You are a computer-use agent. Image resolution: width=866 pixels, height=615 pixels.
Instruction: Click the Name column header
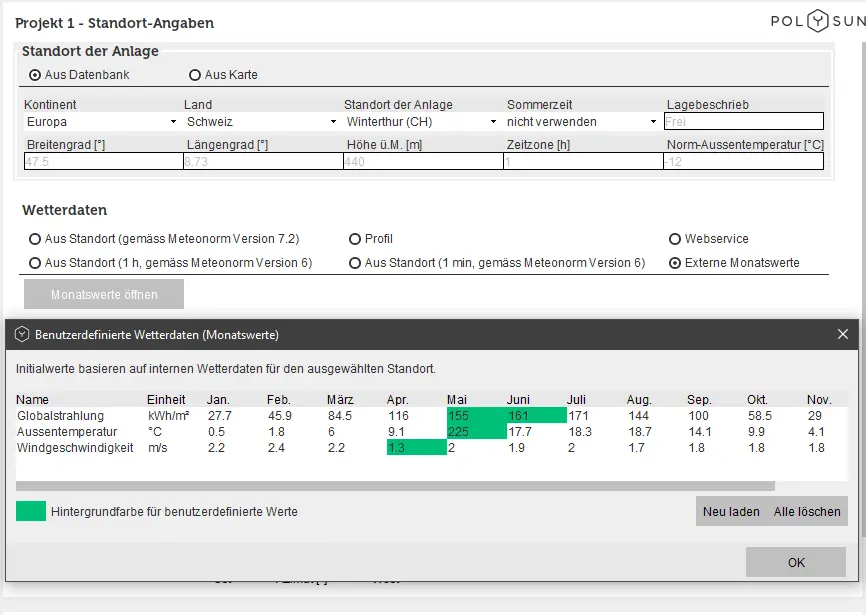(x=32, y=400)
